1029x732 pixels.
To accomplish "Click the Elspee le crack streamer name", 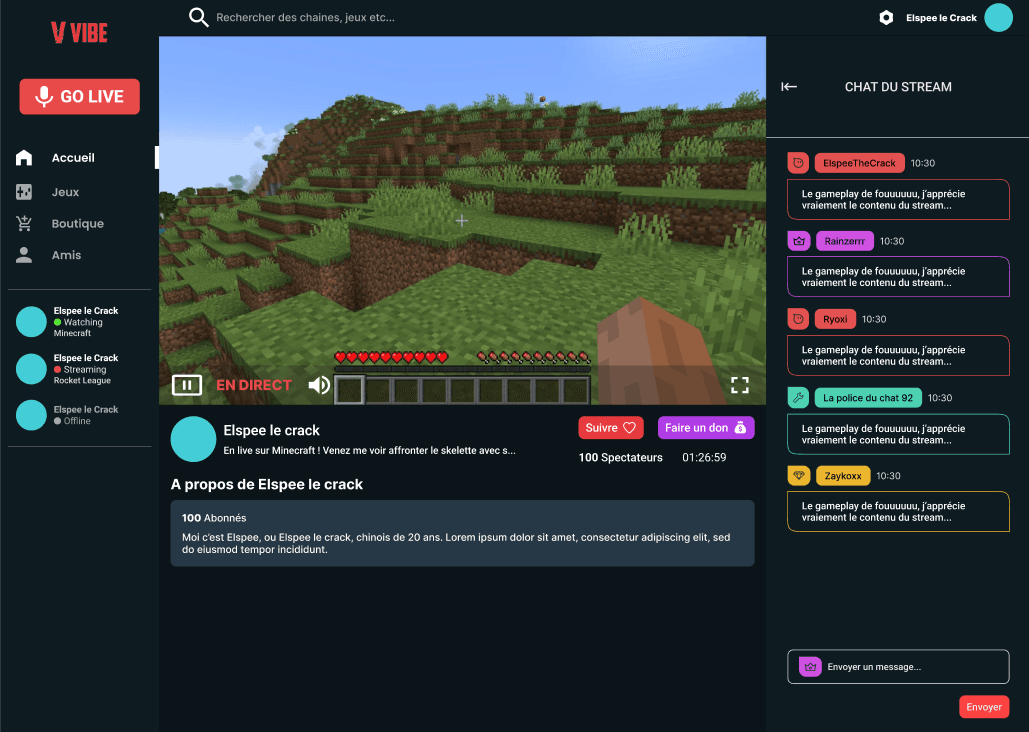I will coord(271,430).
